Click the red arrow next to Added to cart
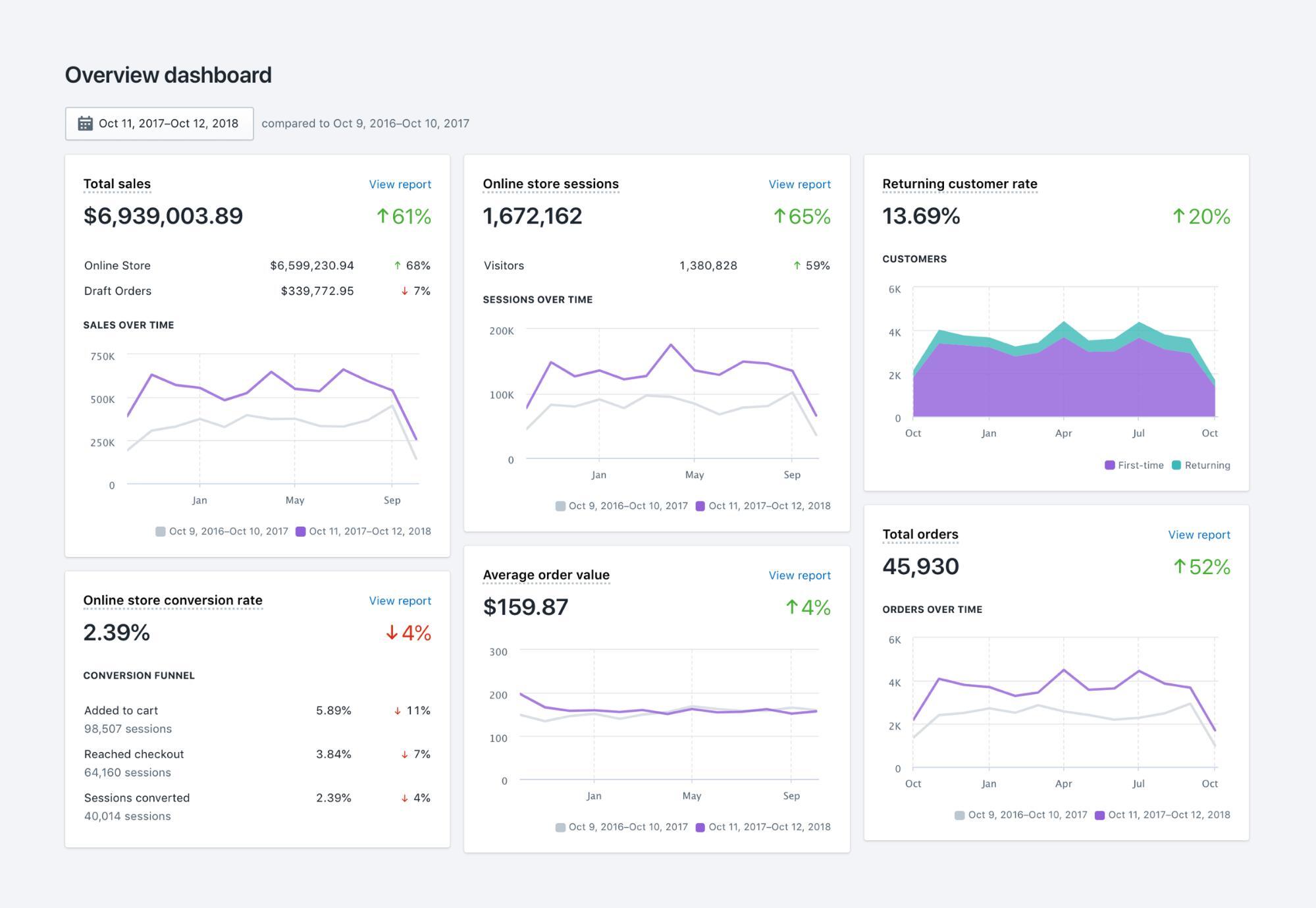Image resolution: width=1316 pixels, height=908 pixels. click(x=398, y=710)
